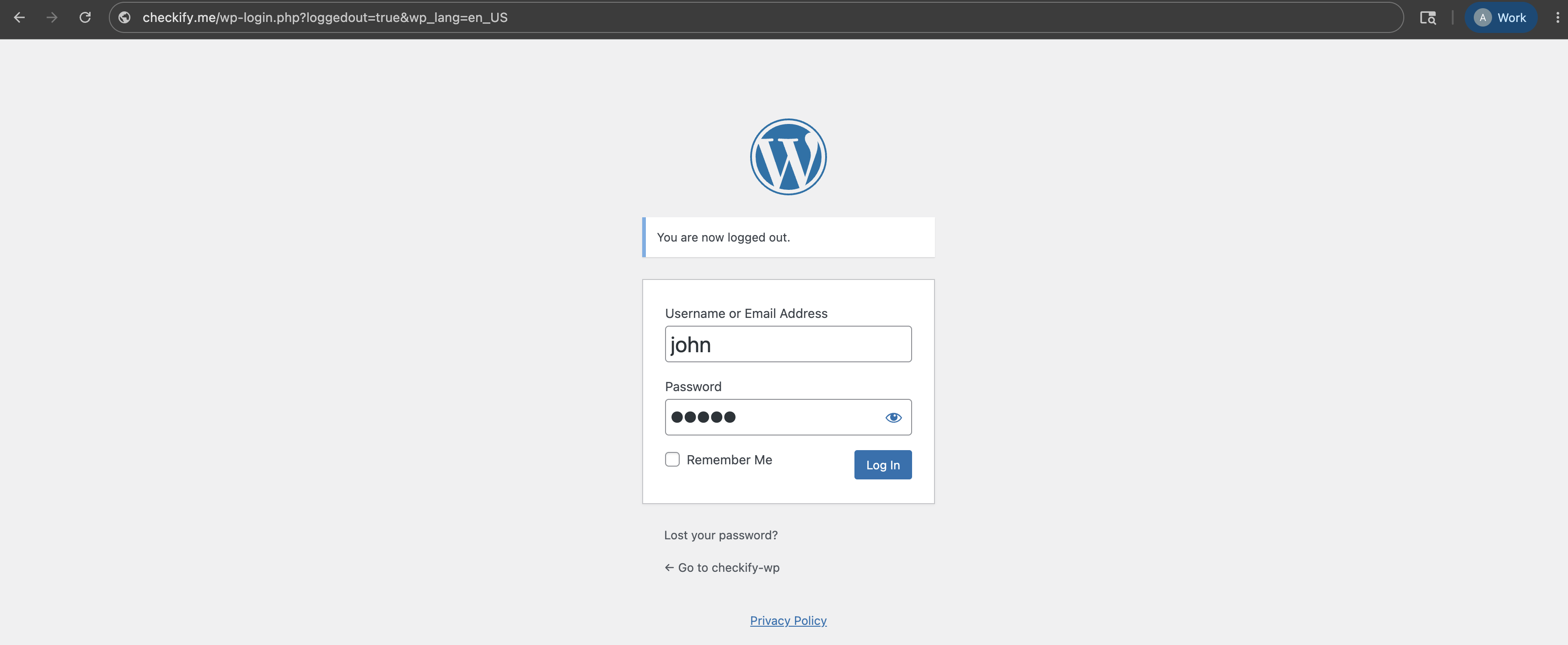Image resolution: width=1568 pixels, height=645 pixels.
Task: Click the Log In button
Action: [883, 465]
